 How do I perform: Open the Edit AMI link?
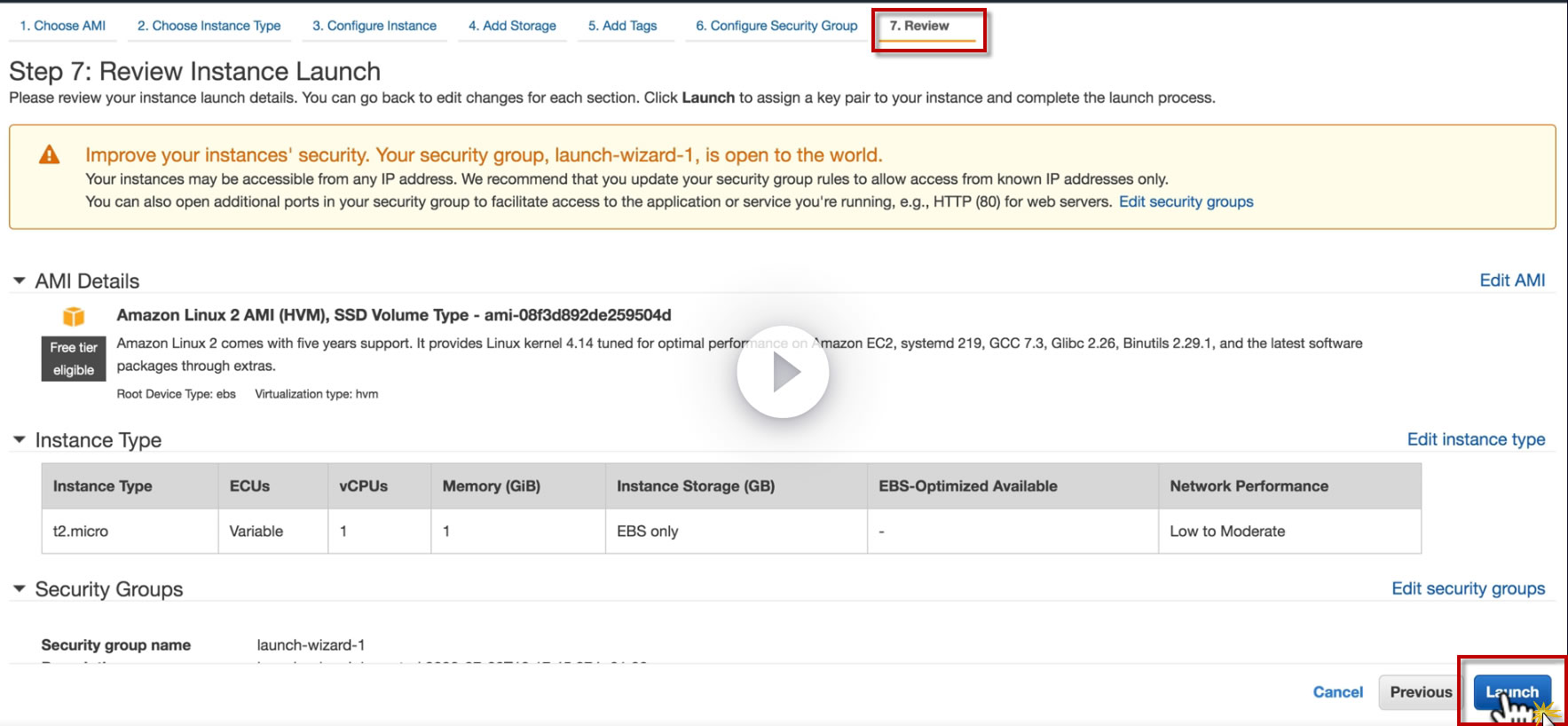pyautogui.click(x=1512, y=280)
